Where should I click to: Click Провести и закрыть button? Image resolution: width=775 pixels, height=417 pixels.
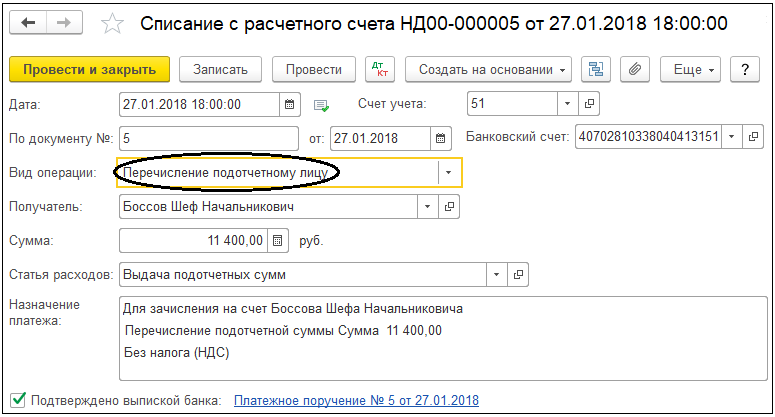89,70
